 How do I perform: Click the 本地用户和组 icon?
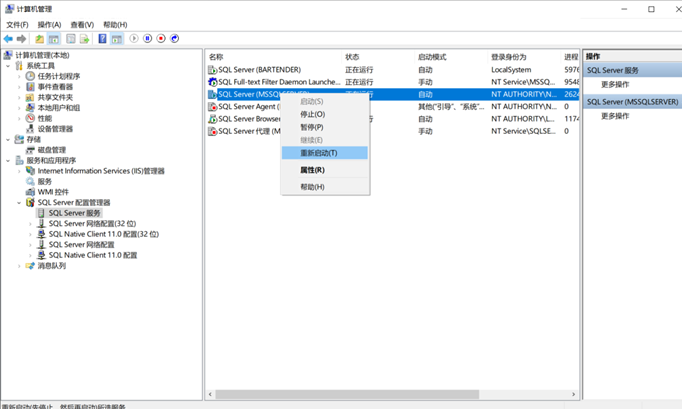click(30, 107)
